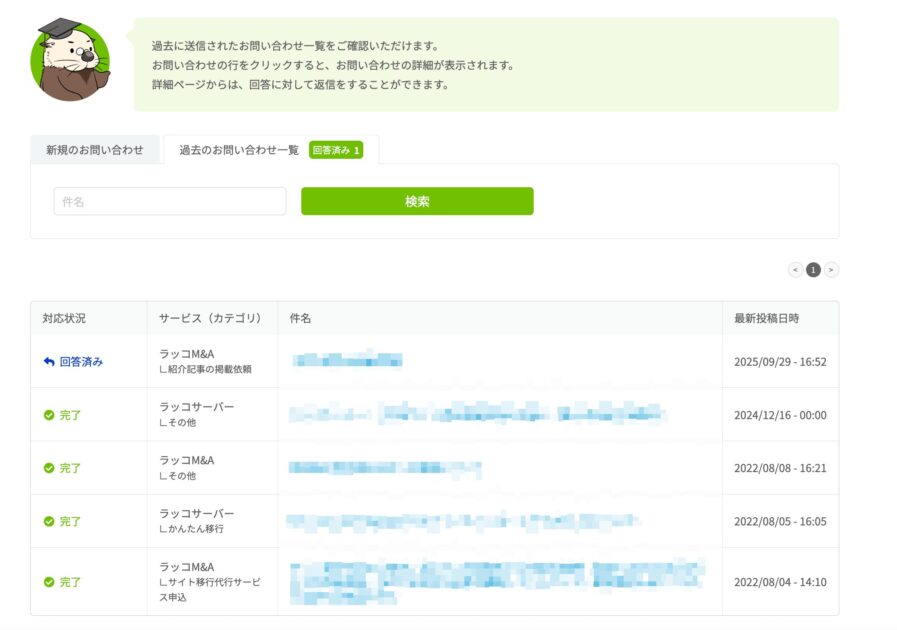The height and width of the screenshot is (630, 897).
Task: Open the サイト移行代行サービス申込 inquiry row
Action: [497, 581]
